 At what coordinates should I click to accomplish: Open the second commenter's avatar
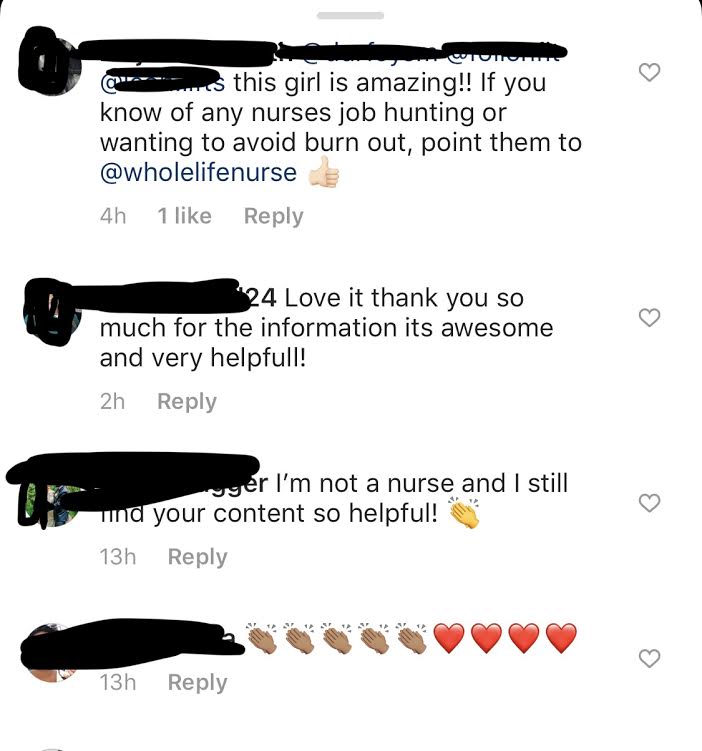pos(53,311)
